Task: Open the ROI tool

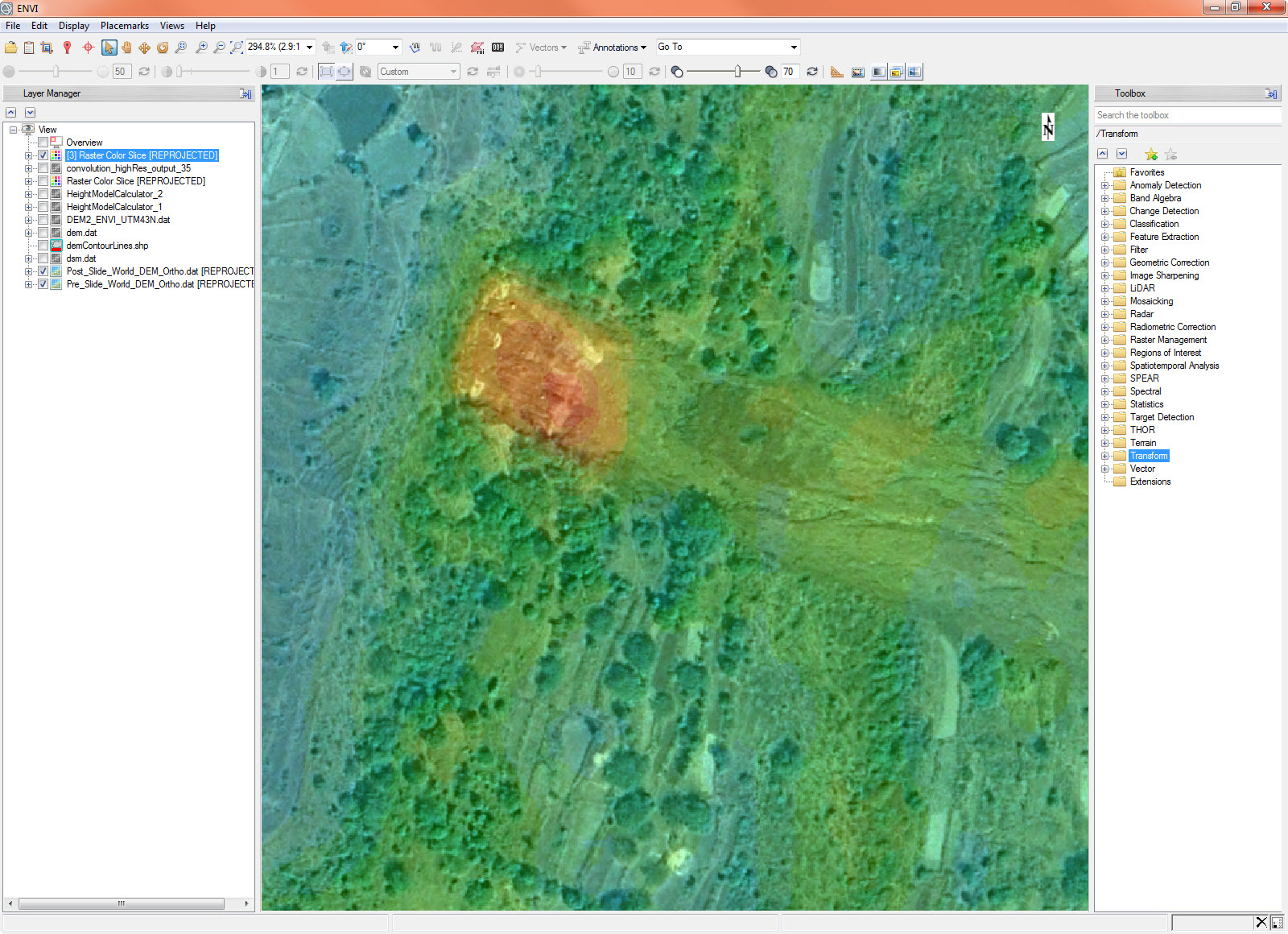Action: coord(477,48)
